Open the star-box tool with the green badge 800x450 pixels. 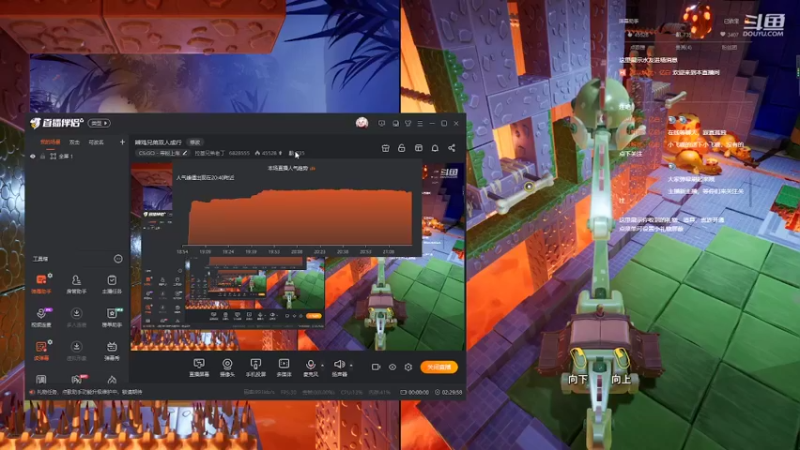click(112, 317)
